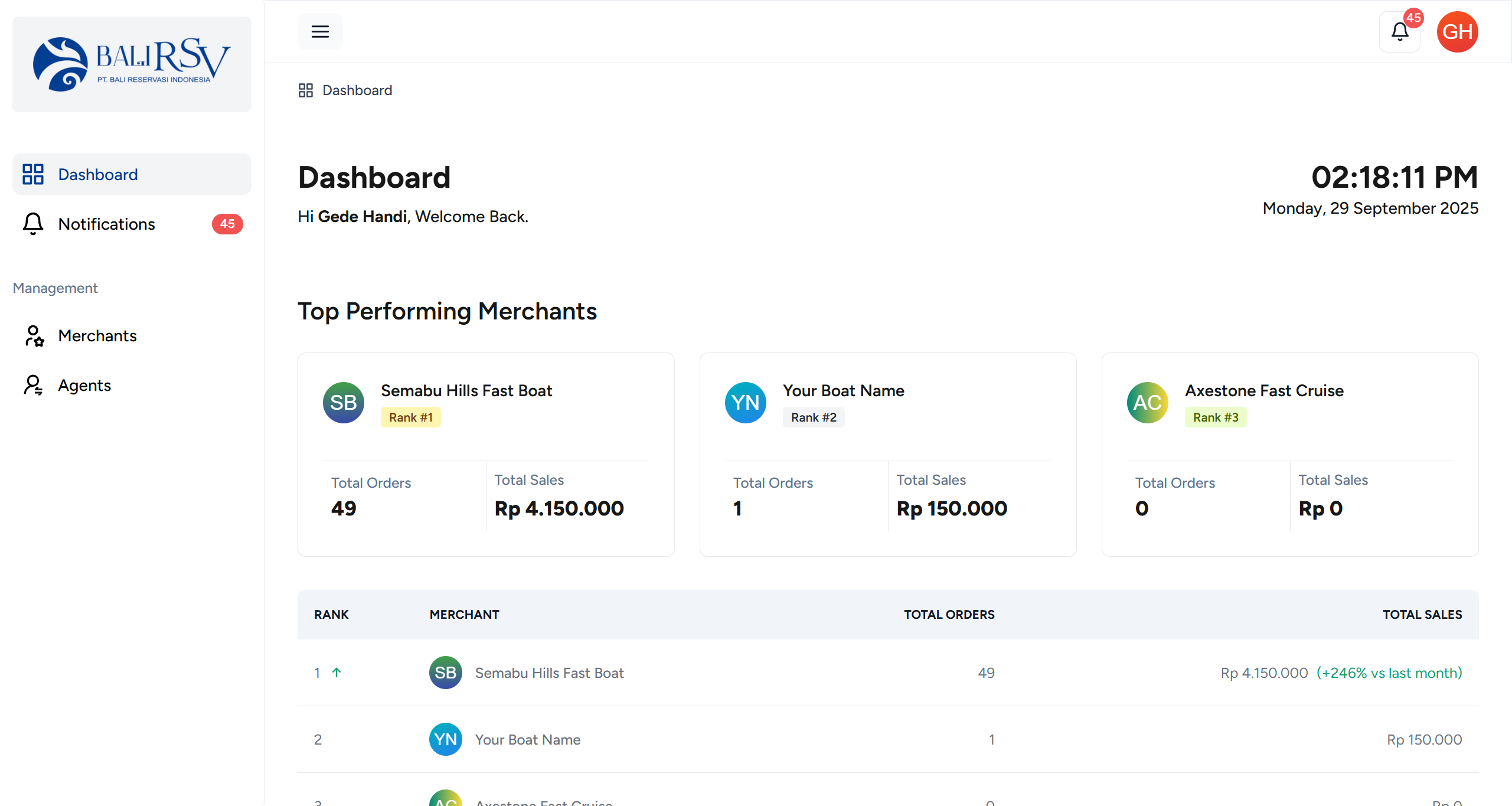Click the BaliRSV logo
The width and height of the screenshot is (1512, 806).
pyautogui.click(x=132, y=64)
